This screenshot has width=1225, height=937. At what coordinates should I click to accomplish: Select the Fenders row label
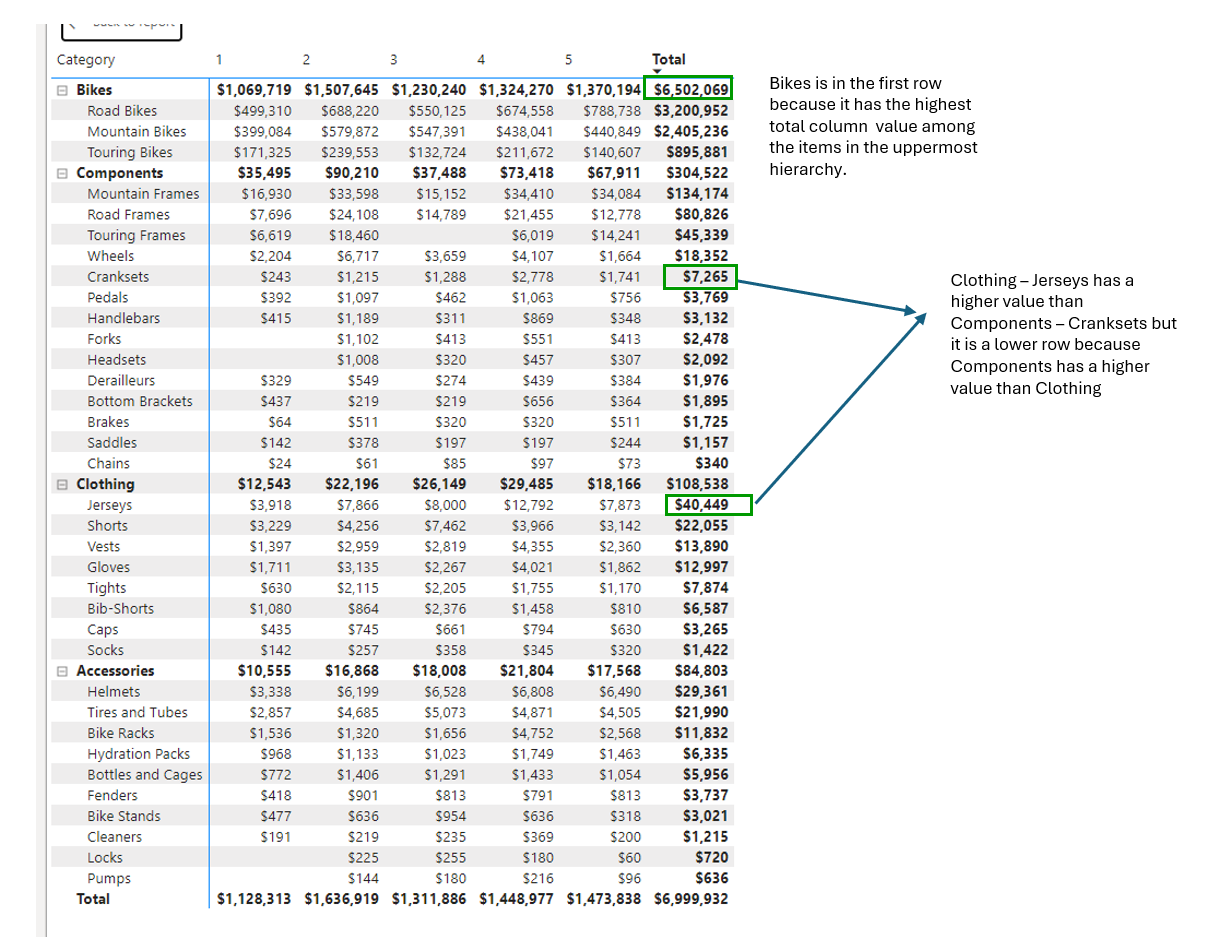point(112,796)
